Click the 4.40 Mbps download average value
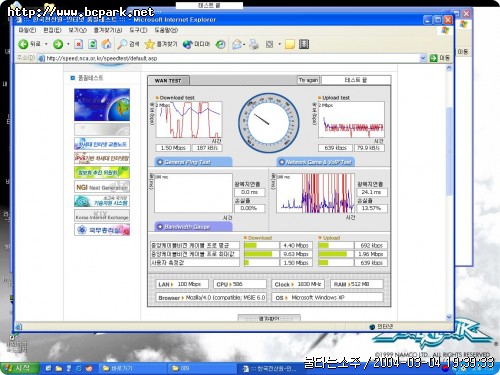This screenshot has height=375, width=500. [x=296, y=245]
